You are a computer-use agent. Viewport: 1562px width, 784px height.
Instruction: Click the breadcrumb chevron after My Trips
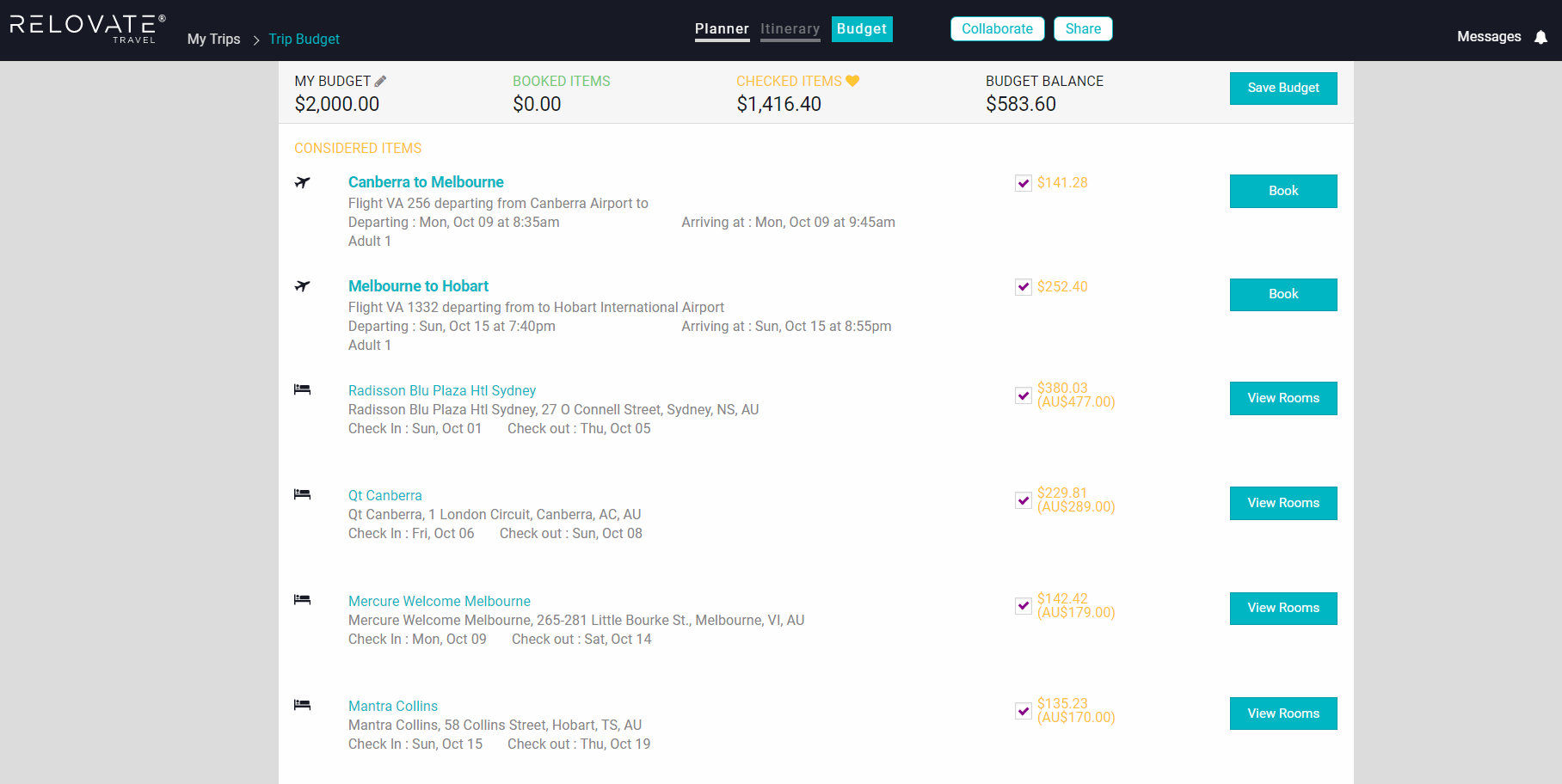pos(255,40)
